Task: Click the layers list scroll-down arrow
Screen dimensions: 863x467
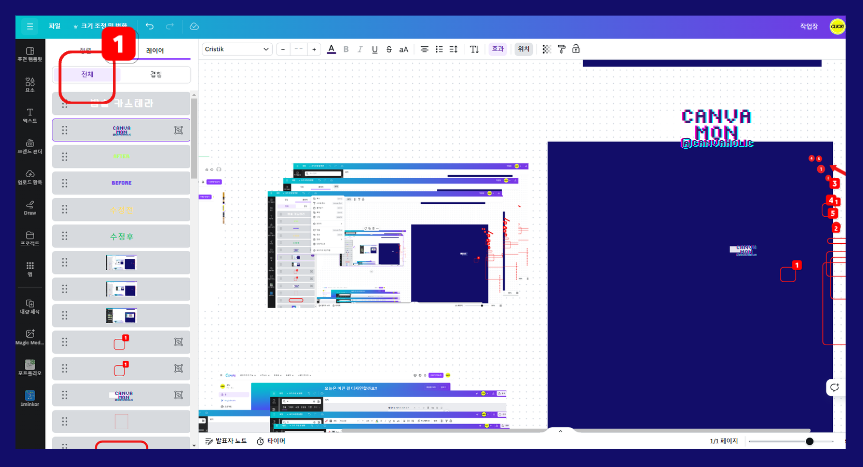Action: [x=194, y=445]
